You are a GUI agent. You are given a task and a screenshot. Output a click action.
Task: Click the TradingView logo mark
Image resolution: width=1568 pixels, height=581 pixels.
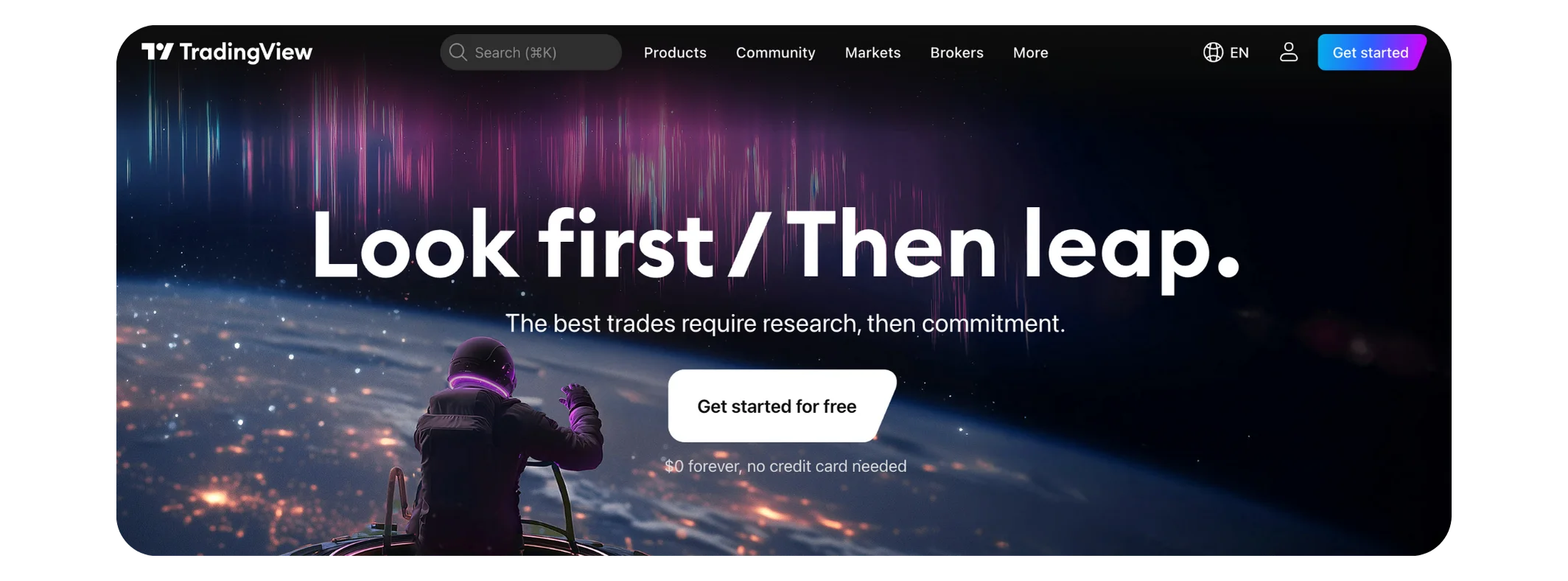pyautogui.click(x=157, y=52)
